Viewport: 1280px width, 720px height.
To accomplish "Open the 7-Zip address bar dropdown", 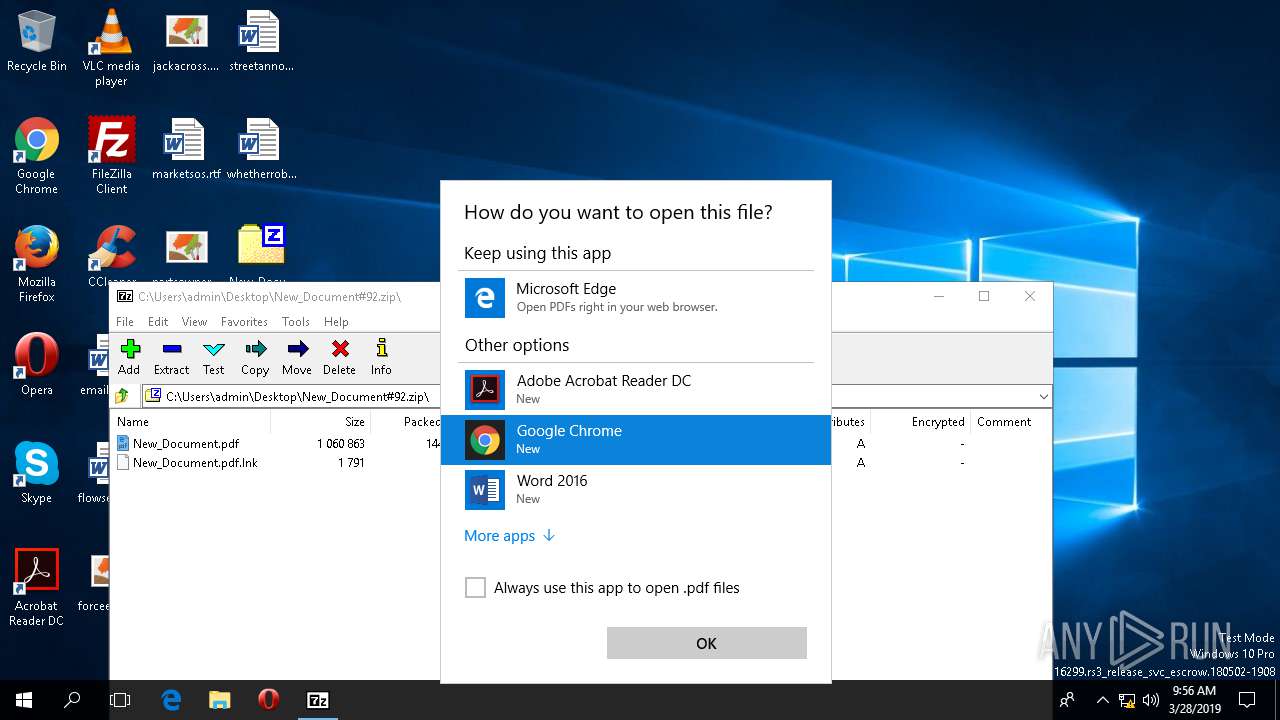I will tap(1043, 396).
